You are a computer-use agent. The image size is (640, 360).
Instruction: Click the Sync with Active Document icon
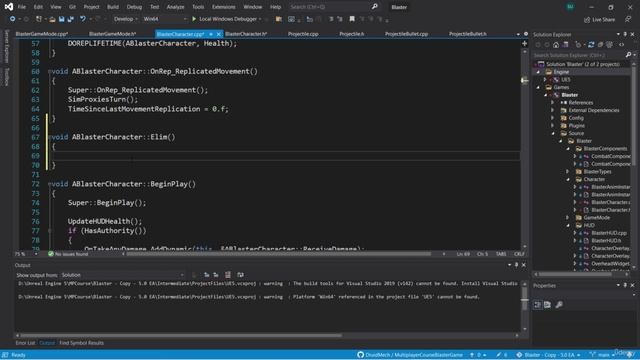tap(591, 44)
